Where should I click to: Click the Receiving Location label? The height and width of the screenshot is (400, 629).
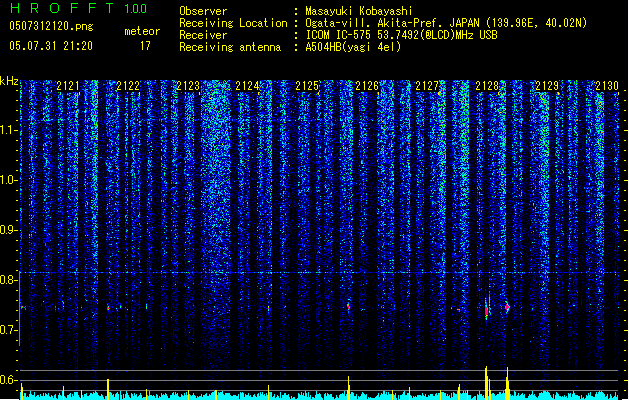[233, 23]
